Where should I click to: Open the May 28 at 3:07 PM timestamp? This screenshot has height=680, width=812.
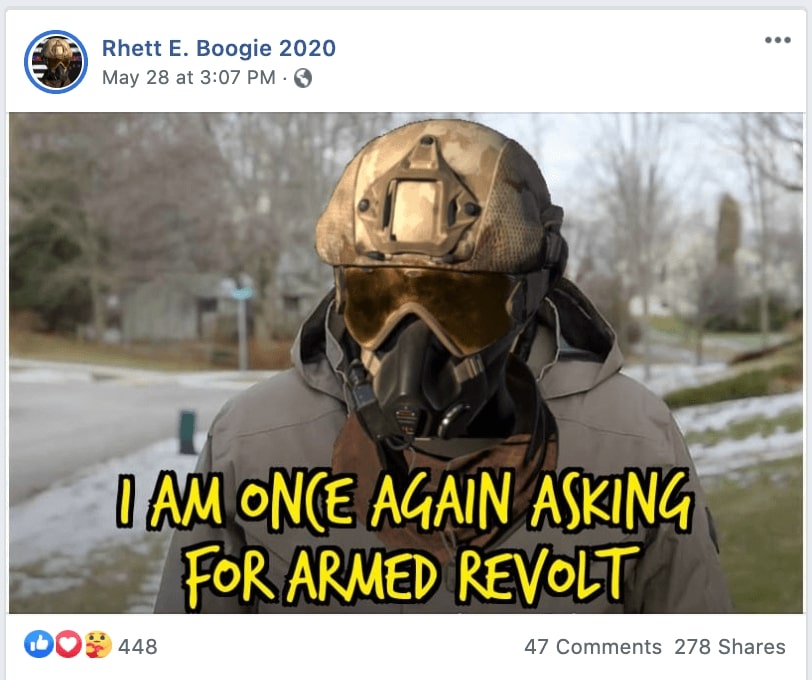(x=188, y=78)
